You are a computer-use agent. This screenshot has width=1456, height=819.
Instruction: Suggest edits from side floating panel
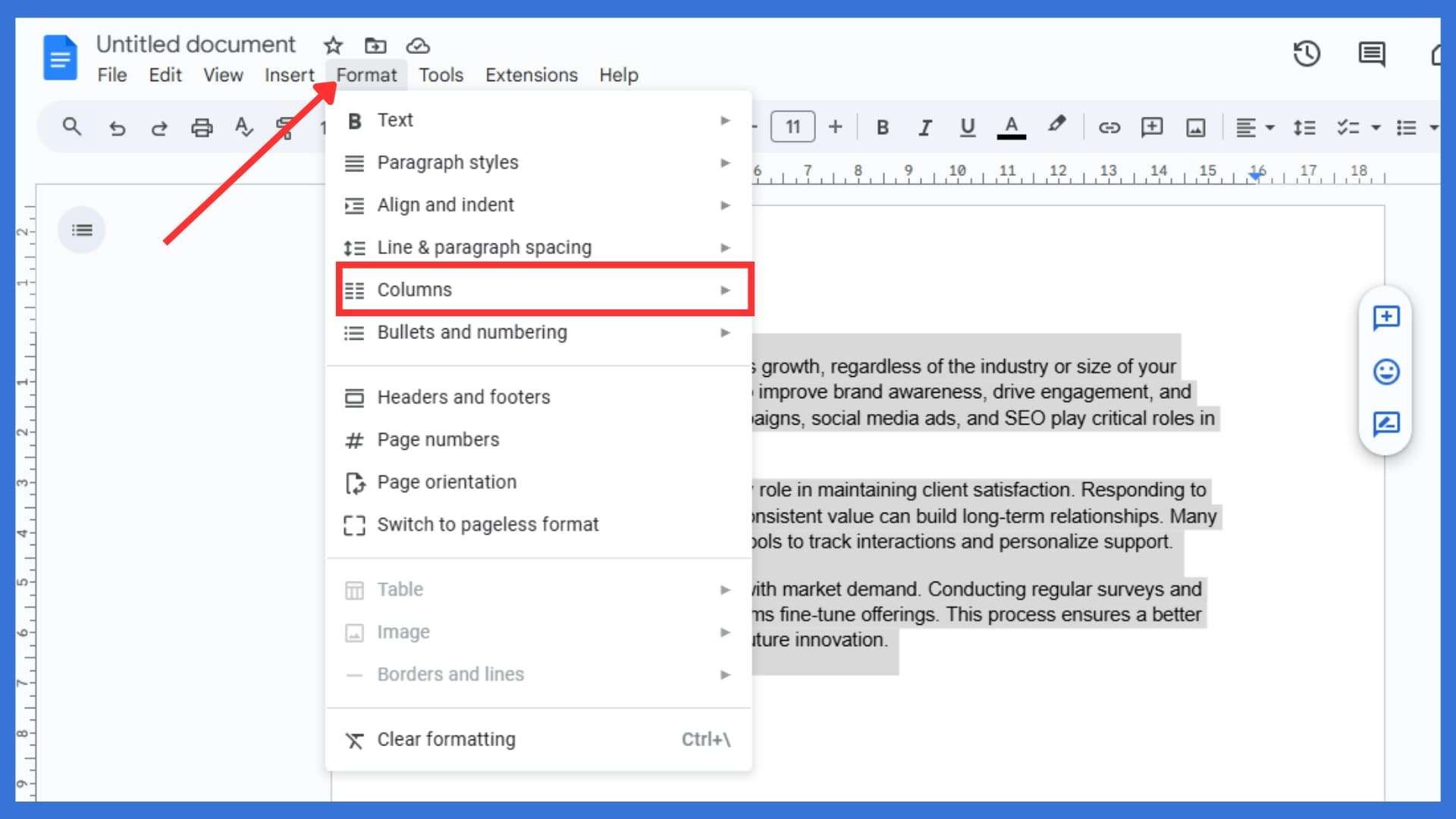pyautogui.click(x=1386, y=424)
